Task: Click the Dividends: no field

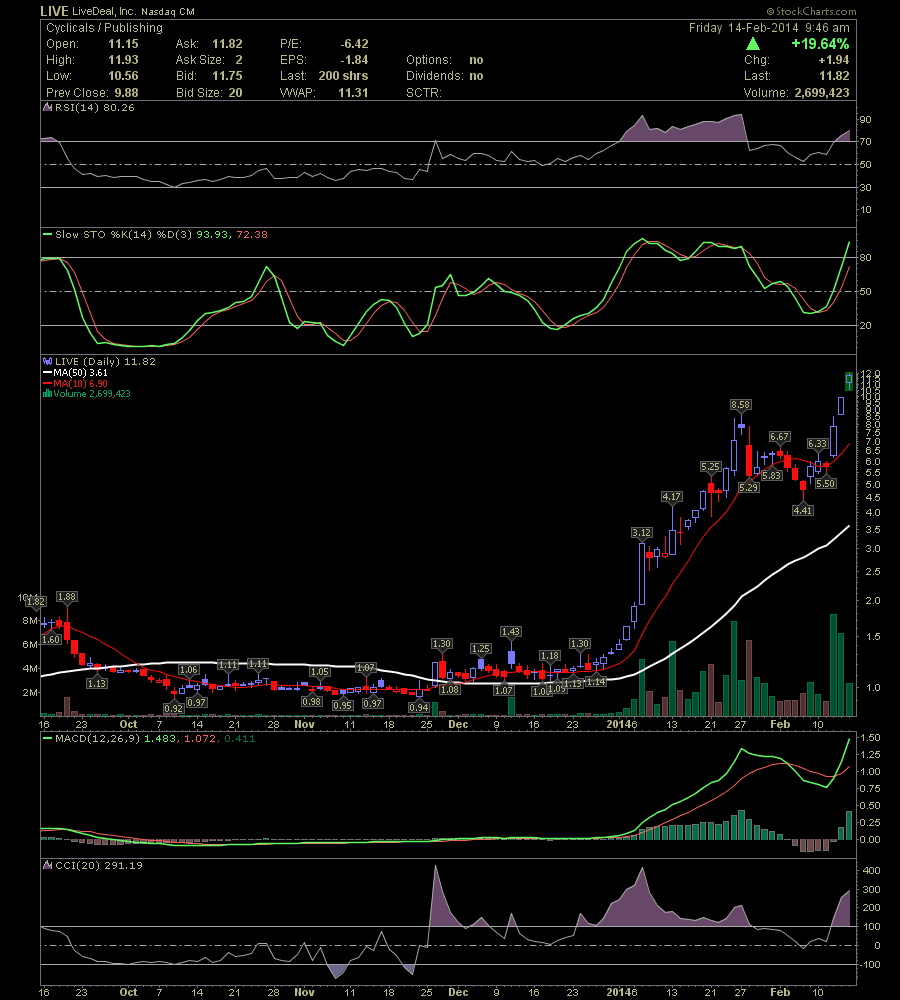Action: 445,75
